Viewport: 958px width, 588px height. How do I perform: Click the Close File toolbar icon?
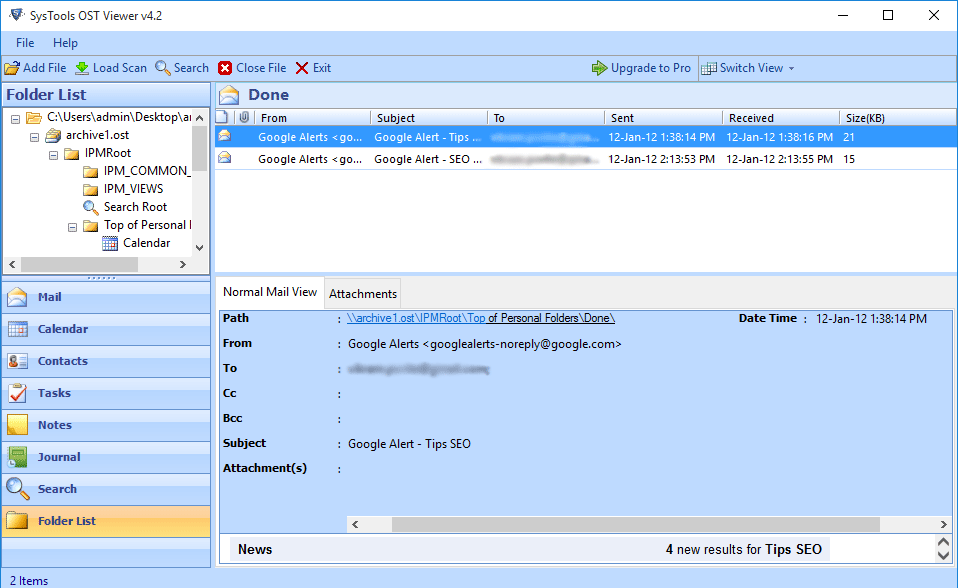[x=251, y=68]
